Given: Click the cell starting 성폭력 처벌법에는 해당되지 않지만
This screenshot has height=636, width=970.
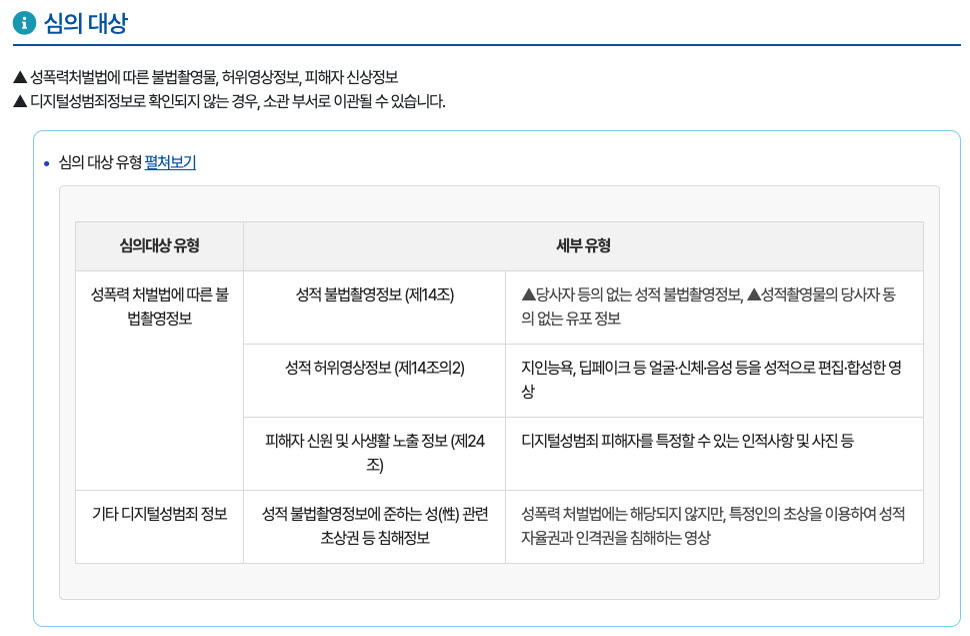Looking at the screenshot, I should 715,526.
